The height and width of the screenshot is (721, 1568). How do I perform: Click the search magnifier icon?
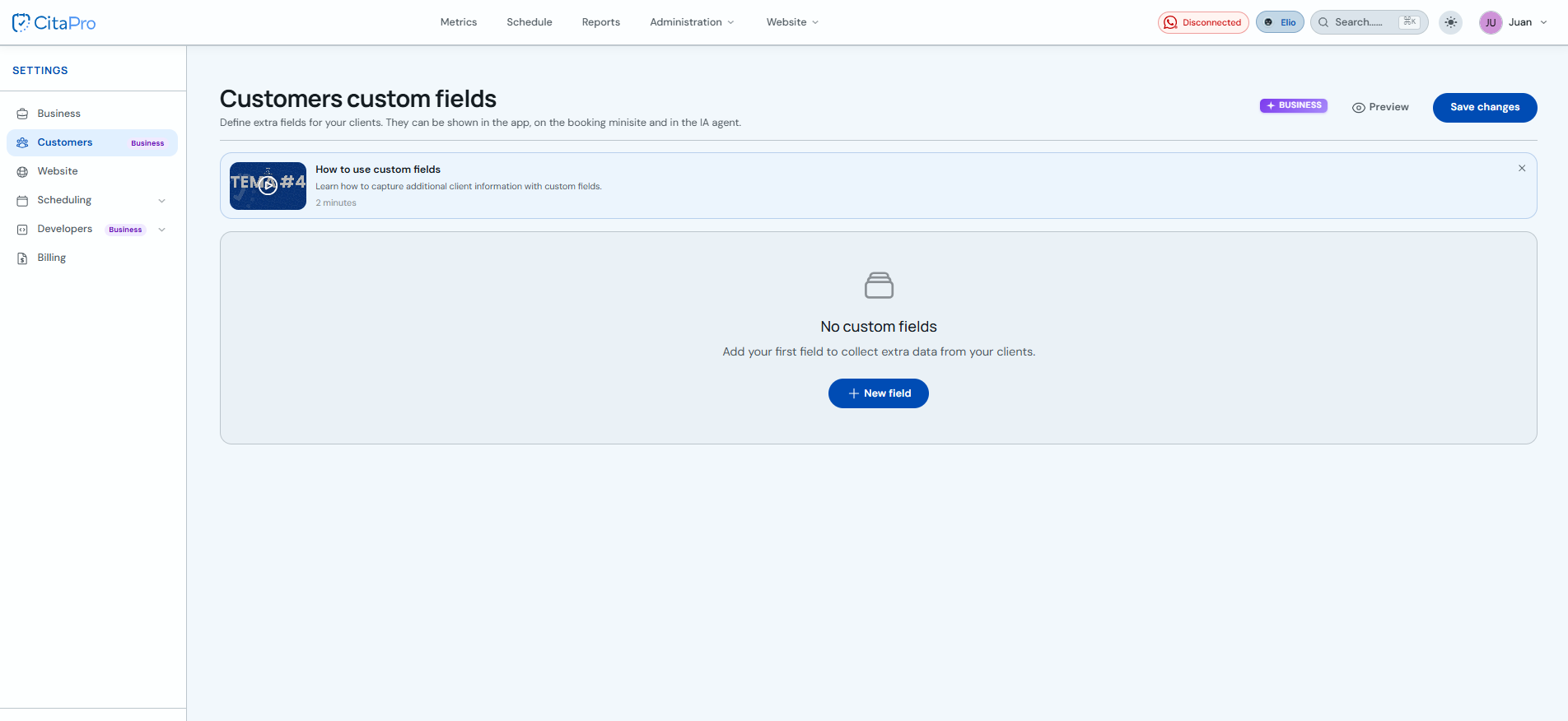(1323, 22)
